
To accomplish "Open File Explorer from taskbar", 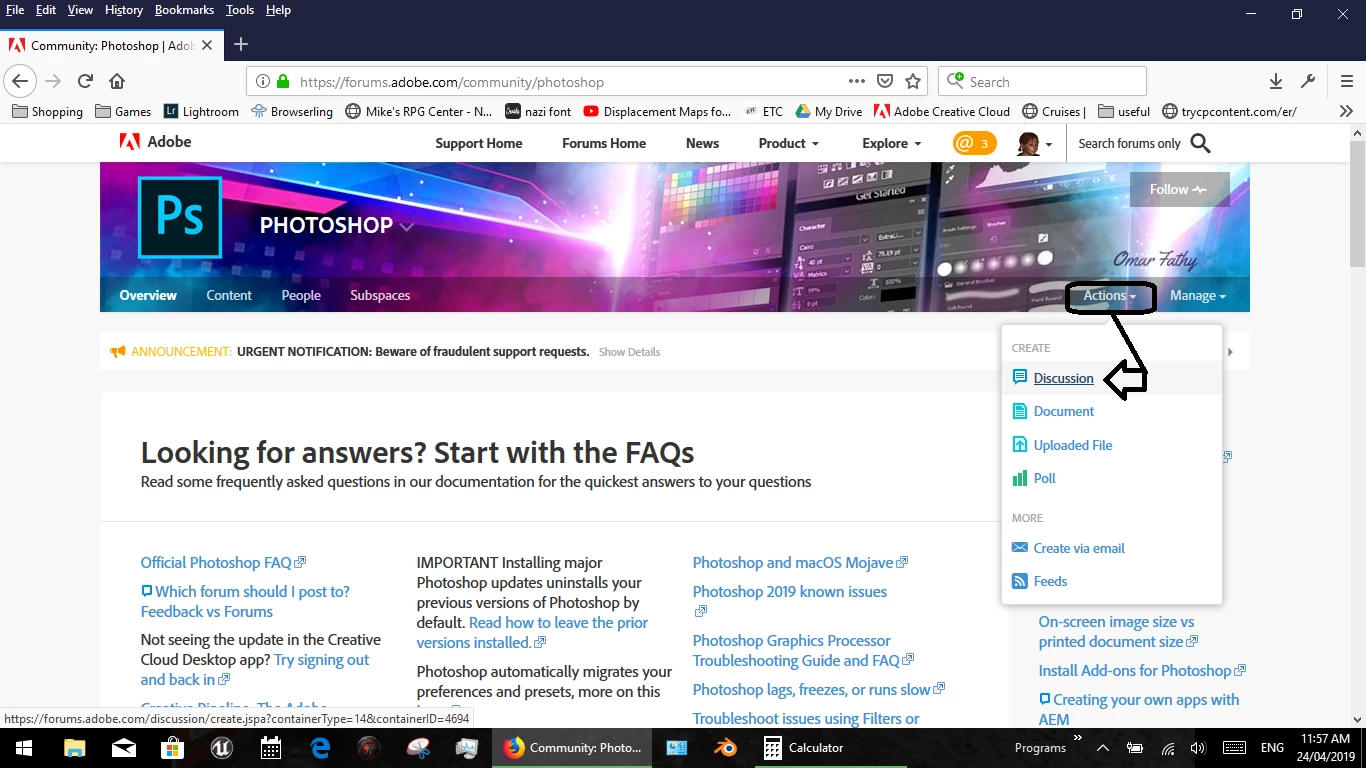I will [74, 747].
